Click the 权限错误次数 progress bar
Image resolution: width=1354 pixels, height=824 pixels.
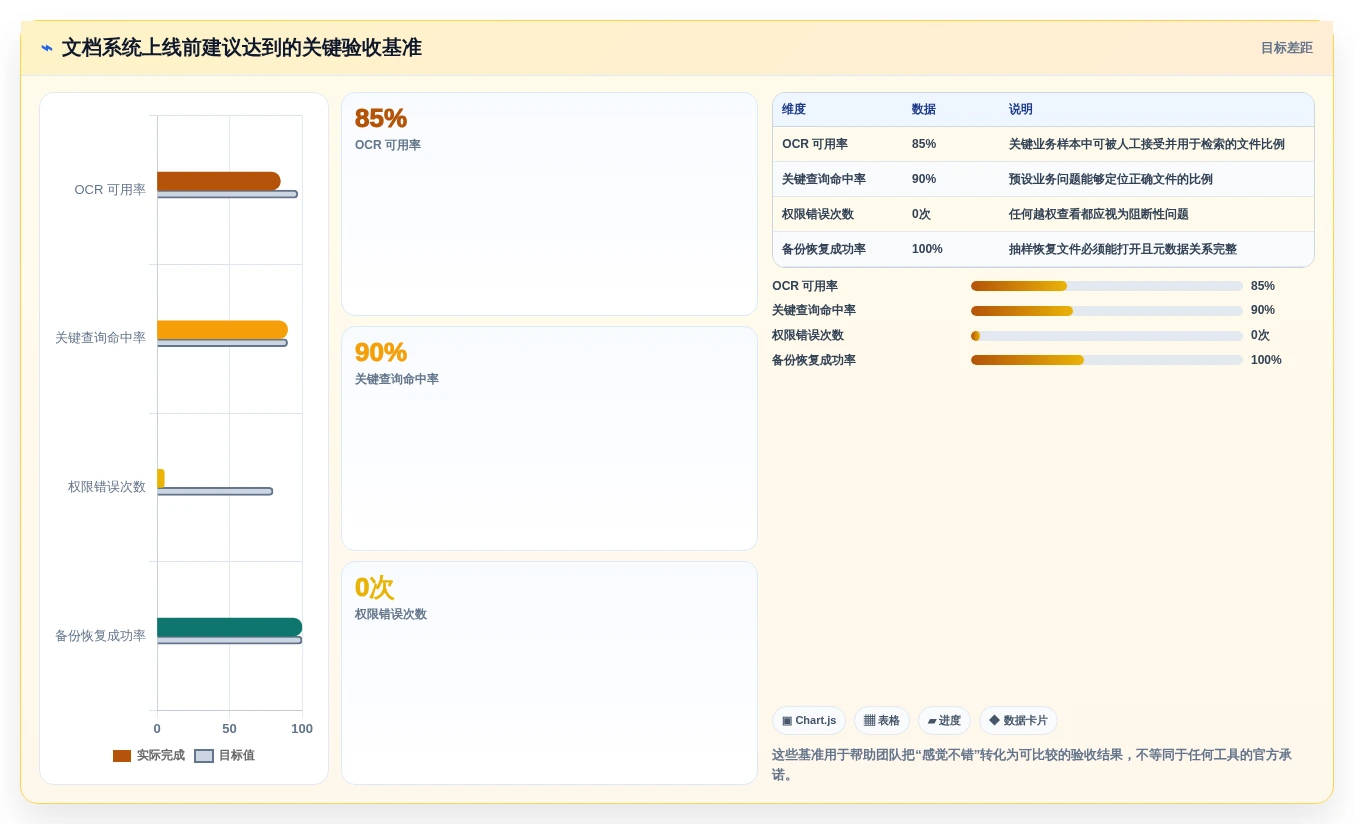click(x=1107, y=336)
